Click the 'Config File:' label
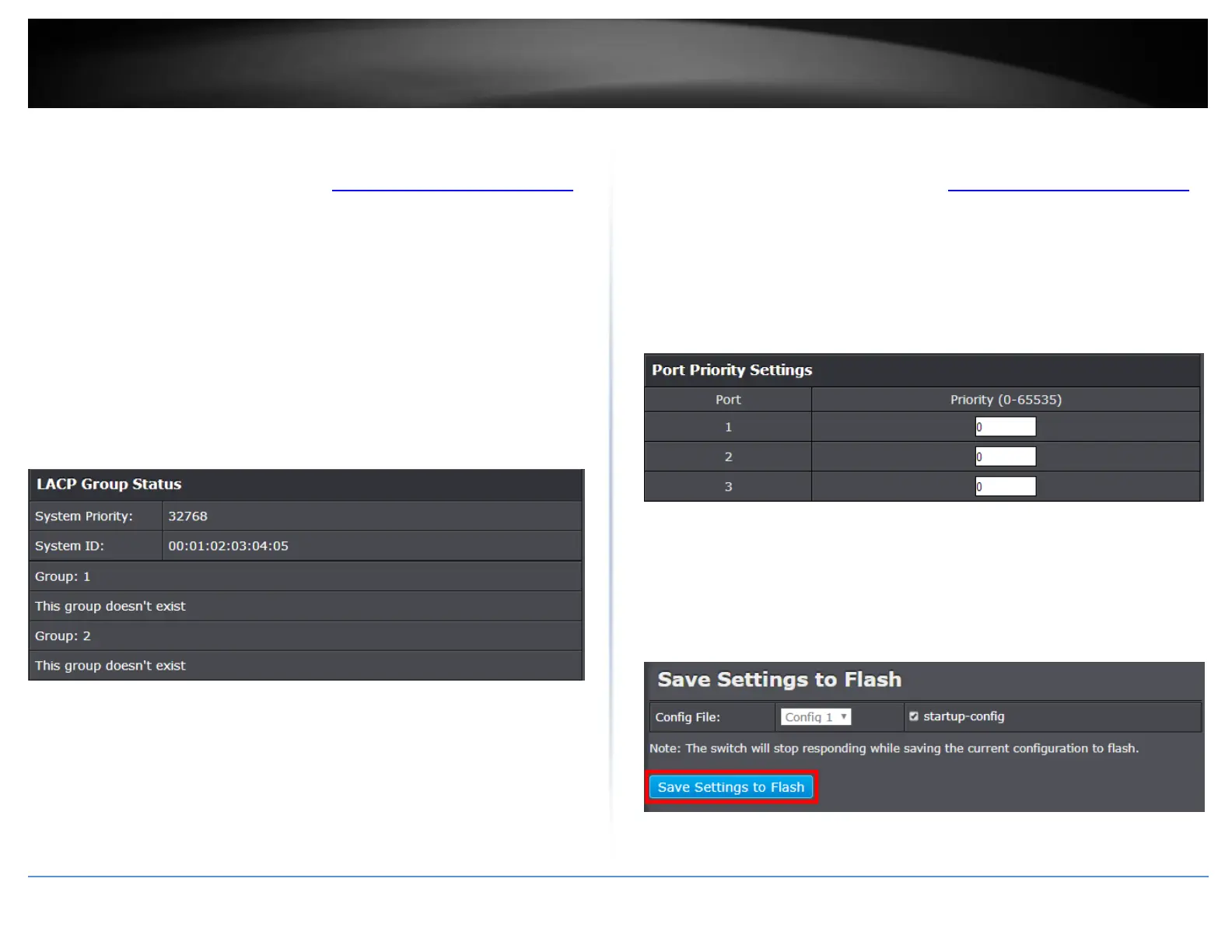 (x=688, y=717)
